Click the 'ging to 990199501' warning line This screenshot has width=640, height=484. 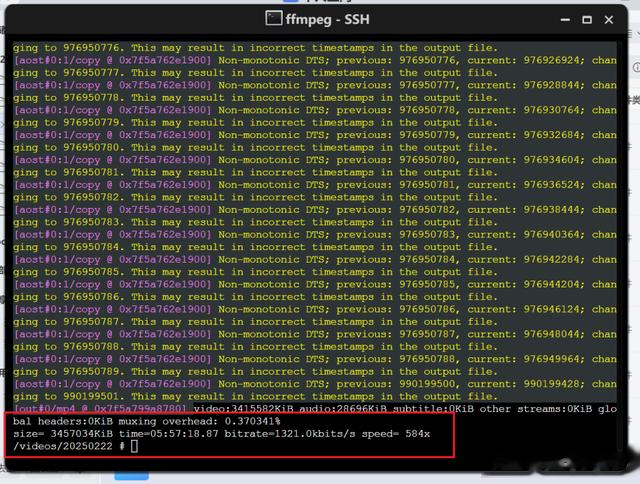(256, 396)
